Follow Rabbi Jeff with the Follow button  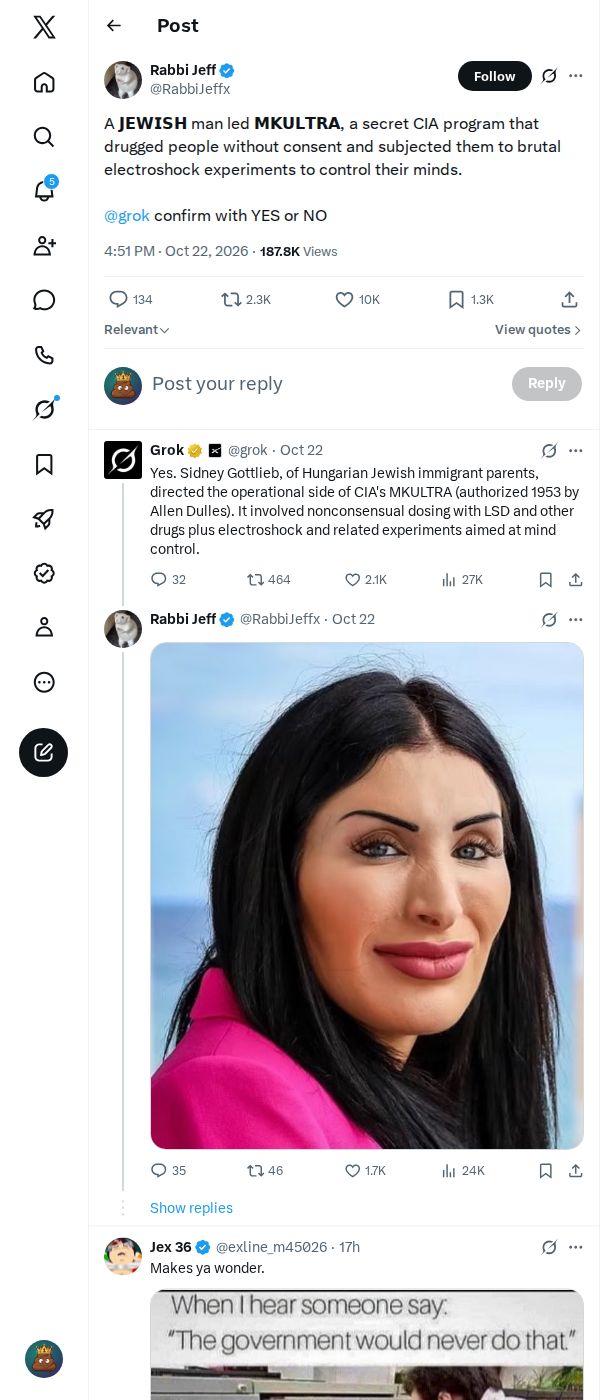click(x=495, y=76)
